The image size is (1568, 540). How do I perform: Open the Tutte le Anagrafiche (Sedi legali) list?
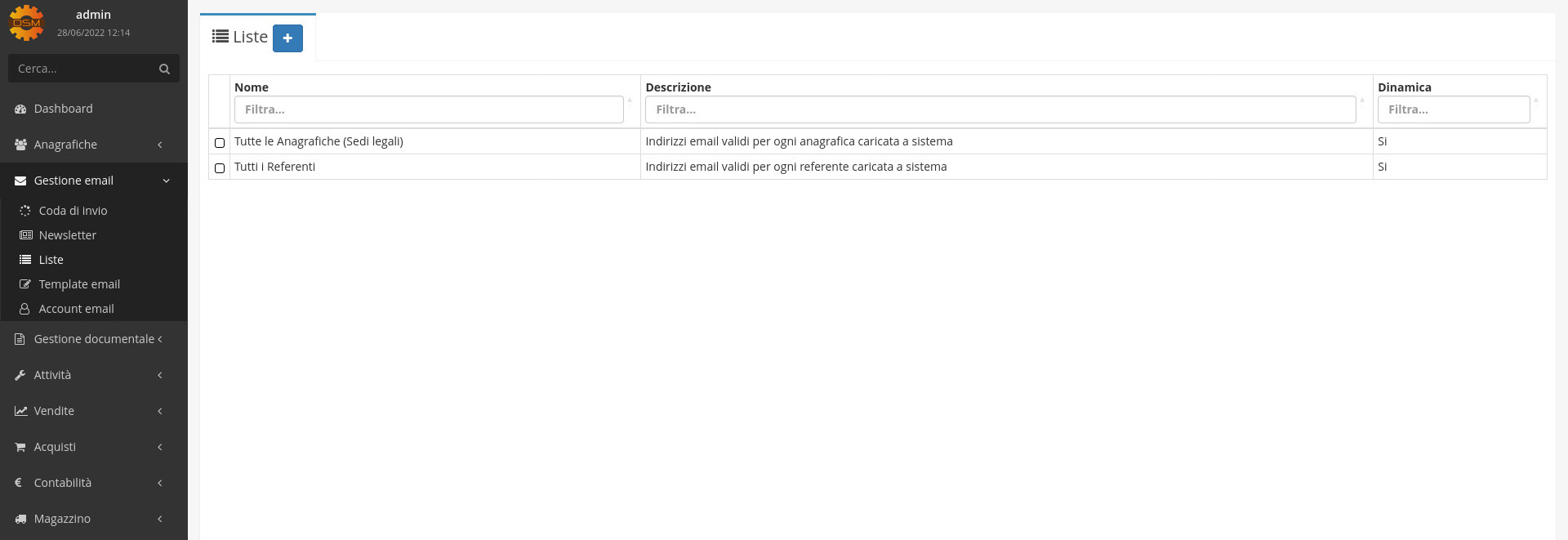(318, 141)
